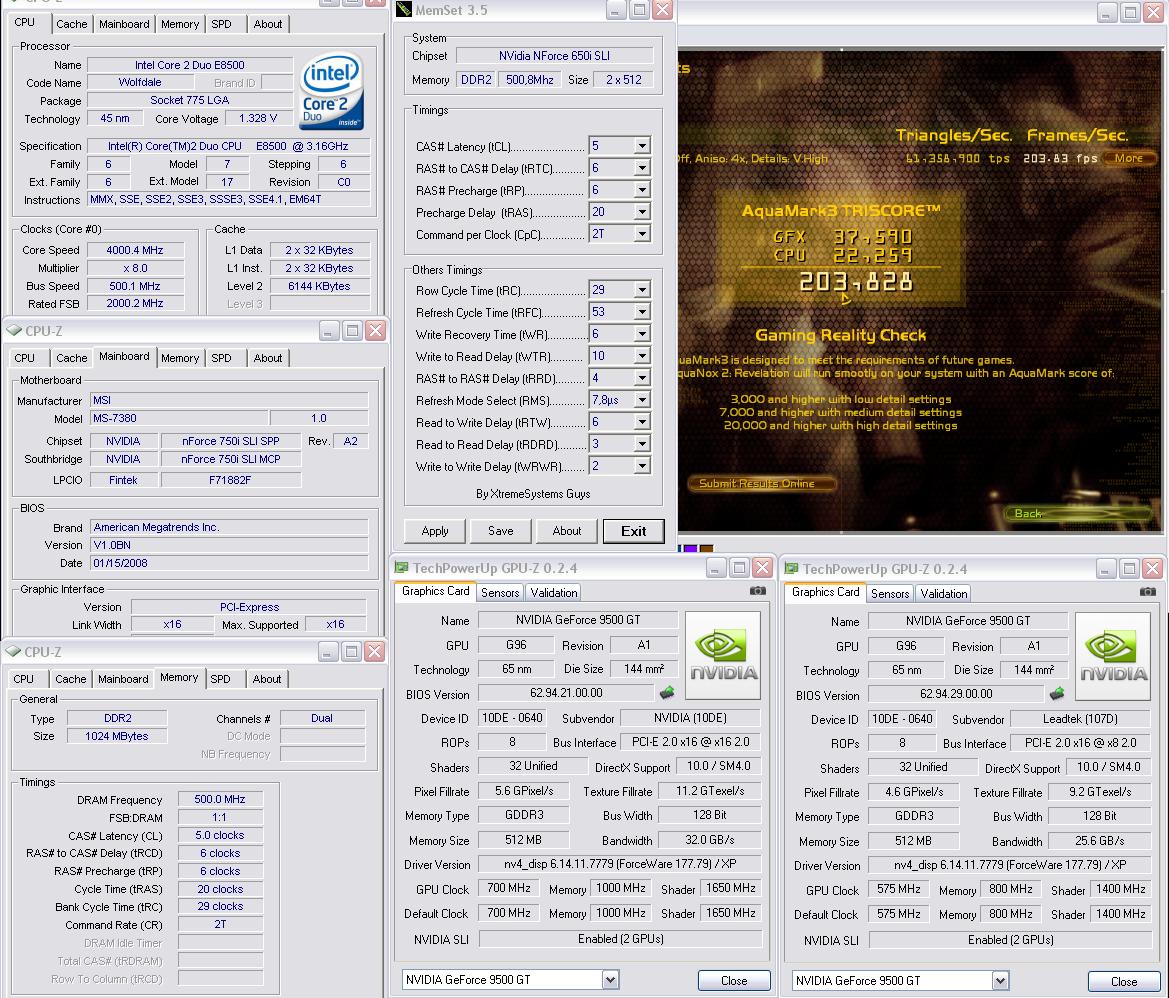Open RAS# Precharge (tRP) dropdown

click(x=642, y=190)
